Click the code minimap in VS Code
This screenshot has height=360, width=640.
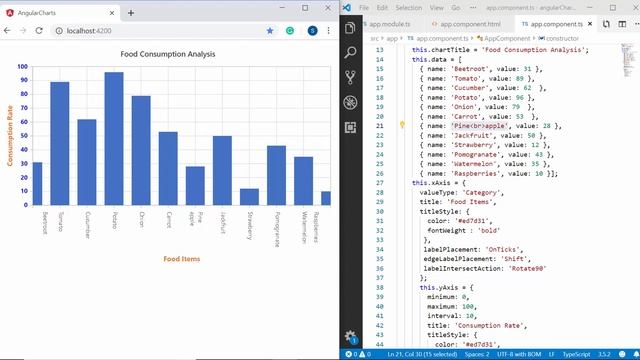point(628,60)
